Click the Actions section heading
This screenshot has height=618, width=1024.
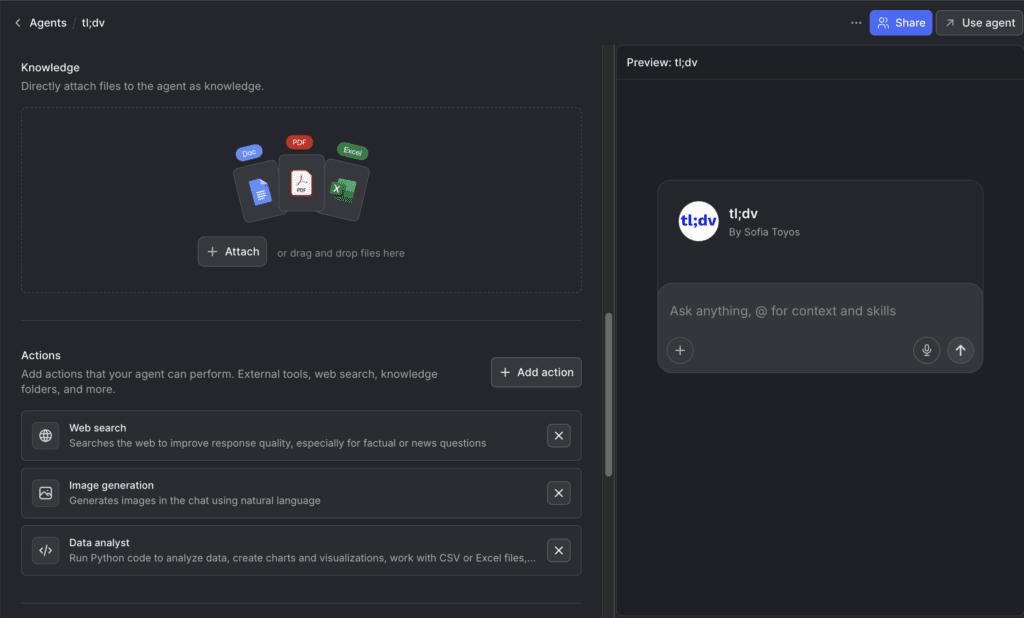pyautogui.click(x=40, y=355)
